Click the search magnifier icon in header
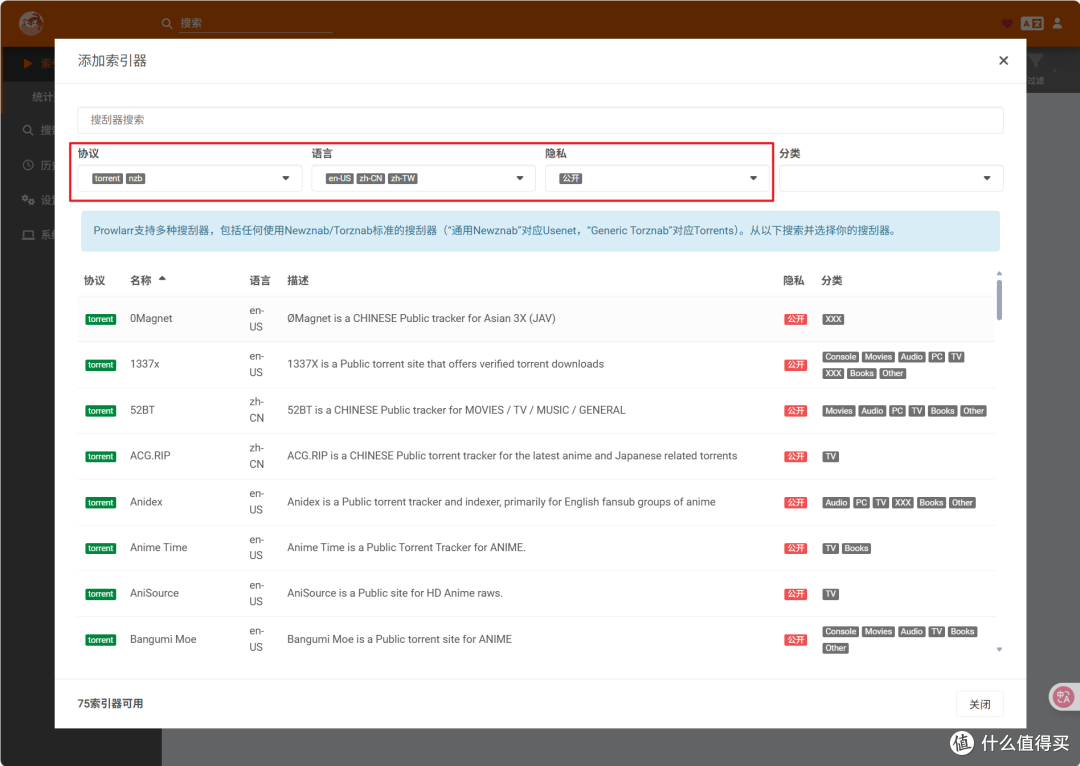The width and height of the screenshot is (1080, 766). click(x=167, y=23)
